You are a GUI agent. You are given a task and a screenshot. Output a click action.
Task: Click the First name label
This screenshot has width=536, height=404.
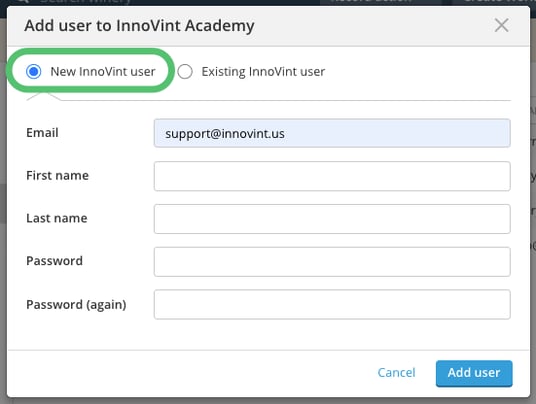pos(57,175)
